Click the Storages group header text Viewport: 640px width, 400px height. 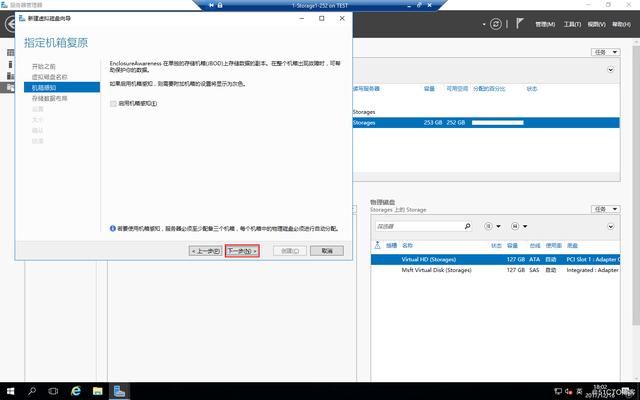click(364, 112)
